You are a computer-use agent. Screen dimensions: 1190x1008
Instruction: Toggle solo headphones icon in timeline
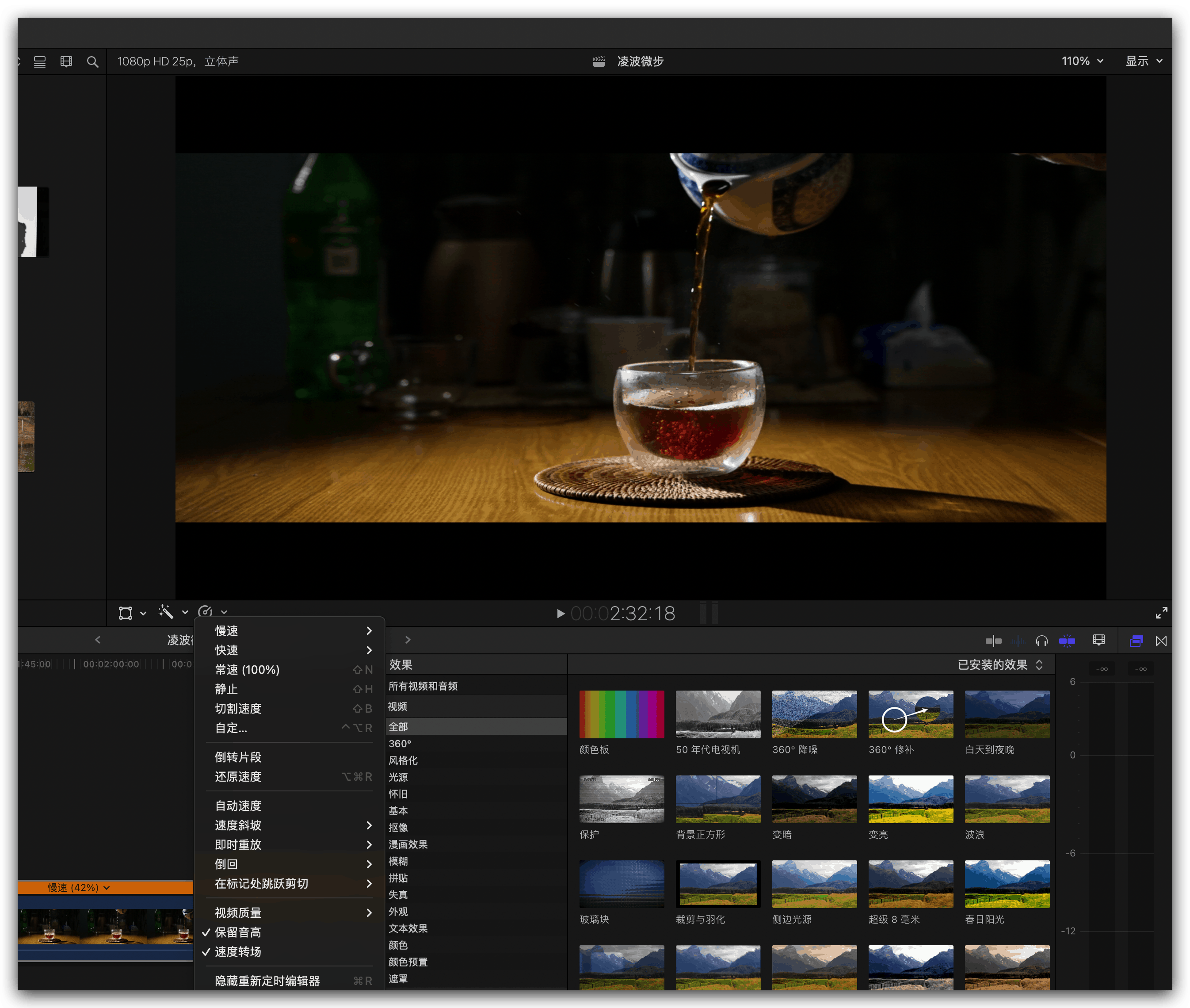pos(1041,641)
